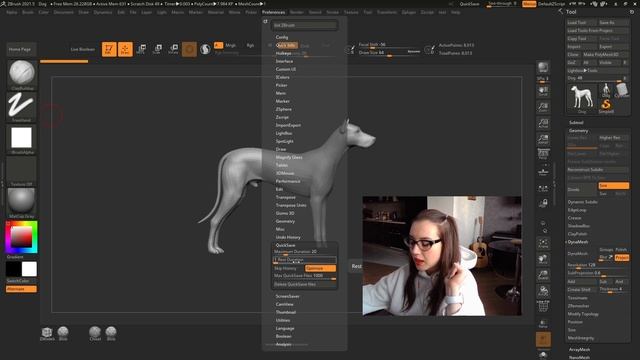Viewport: 640px width, 360px height.
Task: Click the sculptris sphere icon in toolbar
Action: coord(205,49)
